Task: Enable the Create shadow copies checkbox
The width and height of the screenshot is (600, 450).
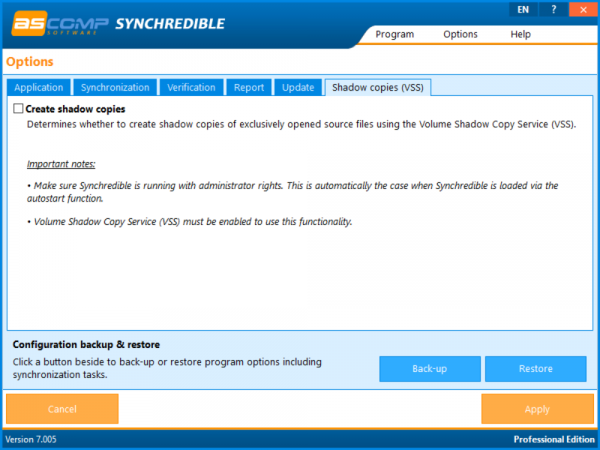Action: [18, 109]
